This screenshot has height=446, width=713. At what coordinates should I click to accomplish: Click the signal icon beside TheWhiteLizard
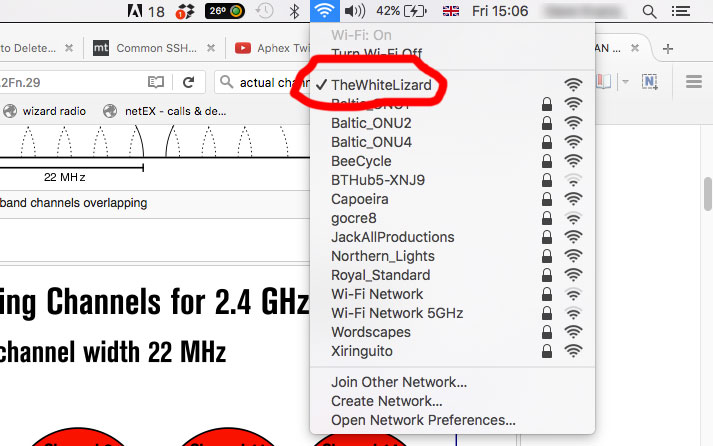coord(573,85)
